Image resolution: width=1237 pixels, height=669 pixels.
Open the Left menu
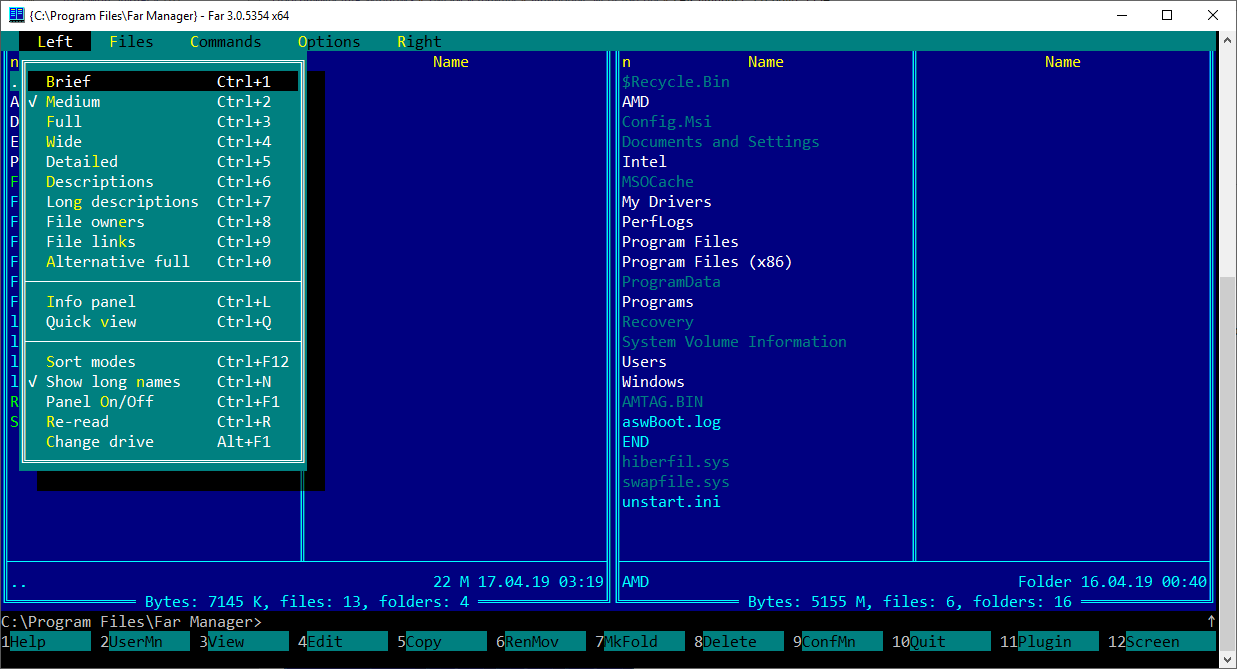click(55, 42)
